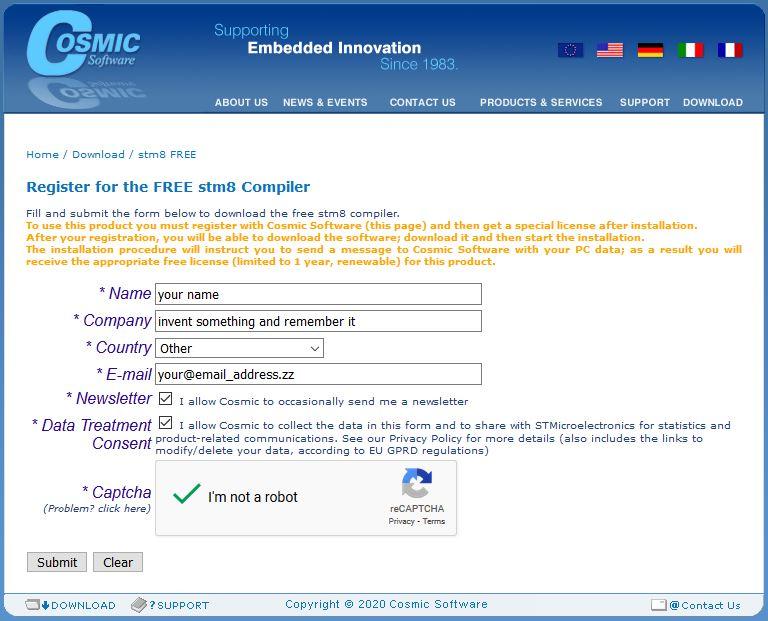
Task: Click the 'Embedded Innovation' banner text
Action: (x=334, y=48)
